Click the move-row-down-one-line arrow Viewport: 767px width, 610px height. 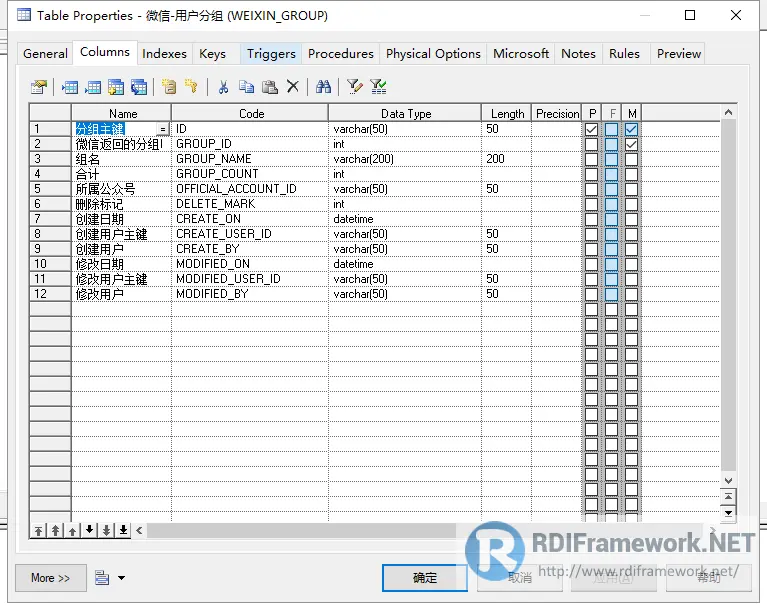[90, 530]
